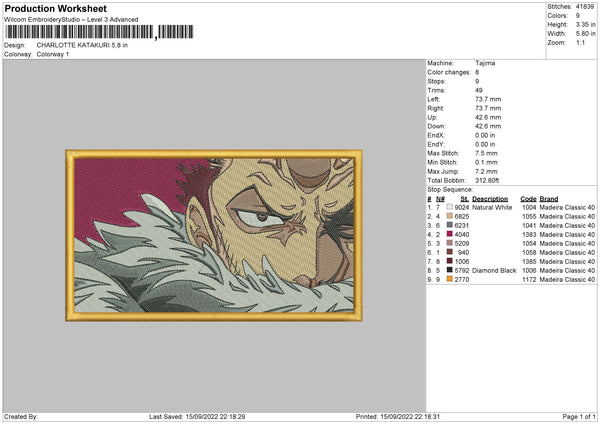The height and width of the screenshot is (424, 600).
Task: Click the Min Stitch value 0.1 mm
Action: pyautogui.click(x=486, y=162)
